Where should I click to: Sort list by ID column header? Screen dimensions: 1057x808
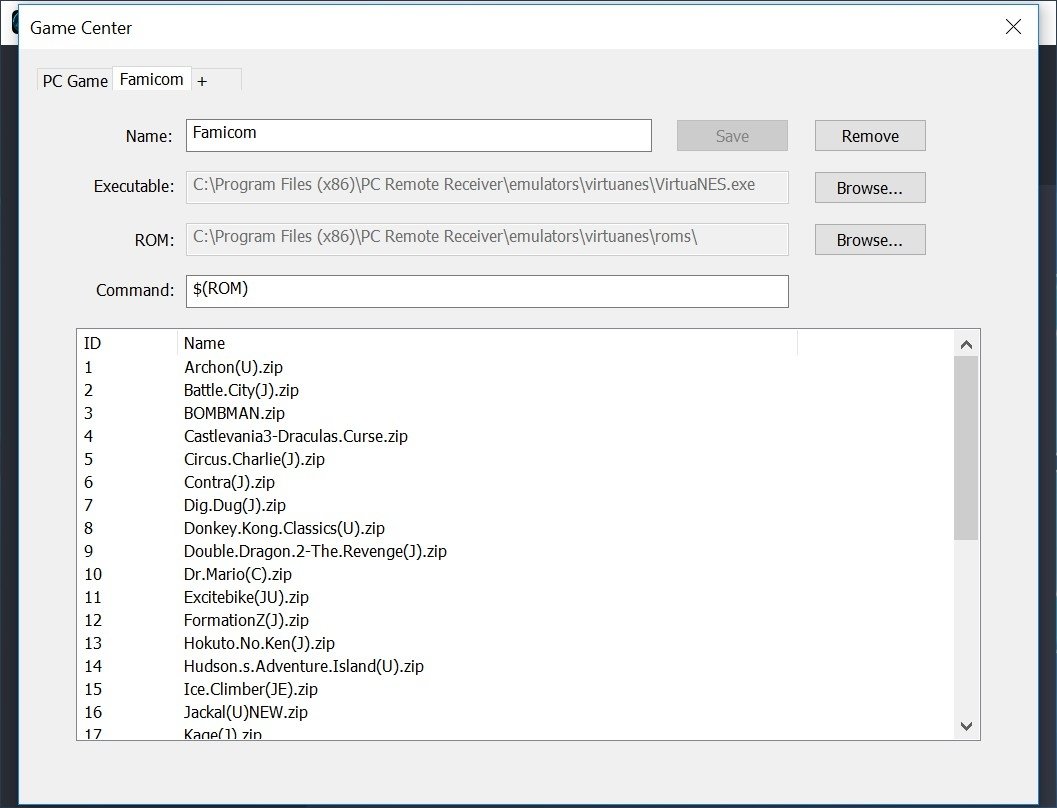127,343
